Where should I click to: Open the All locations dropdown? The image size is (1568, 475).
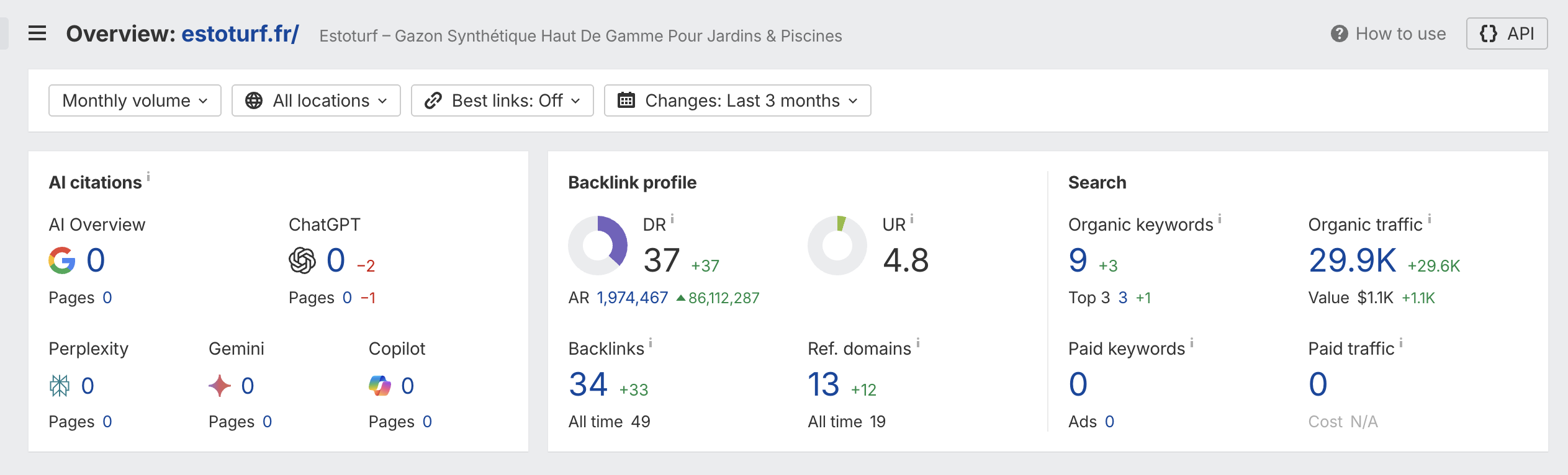[316, 100]
